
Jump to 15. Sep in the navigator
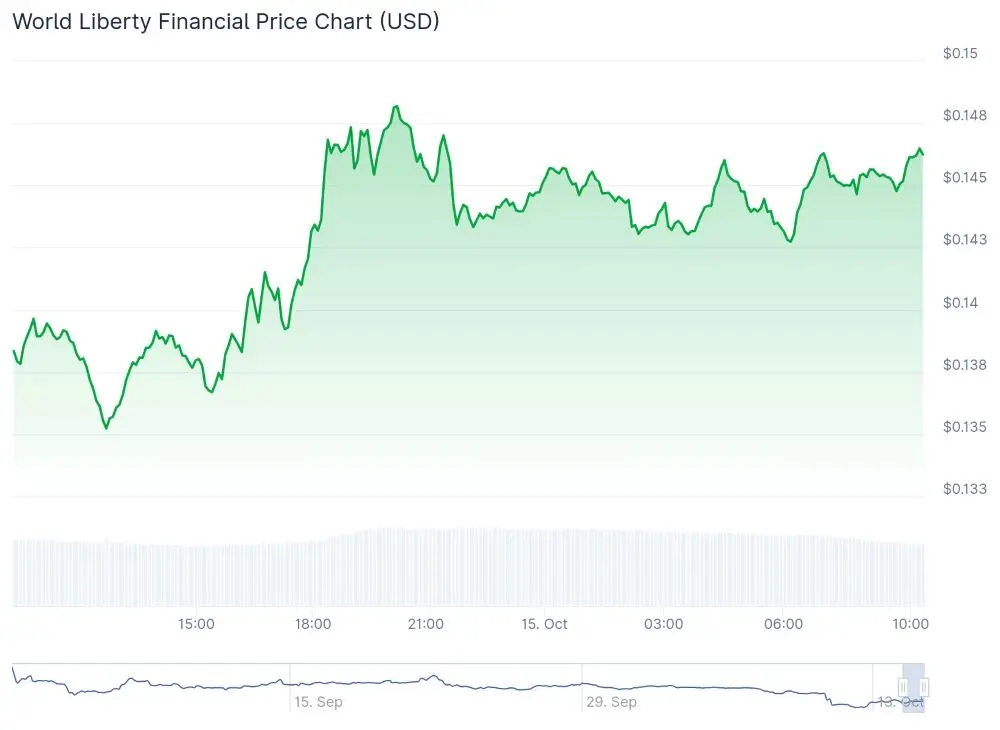pyautogui.click(x=318, y=702)
